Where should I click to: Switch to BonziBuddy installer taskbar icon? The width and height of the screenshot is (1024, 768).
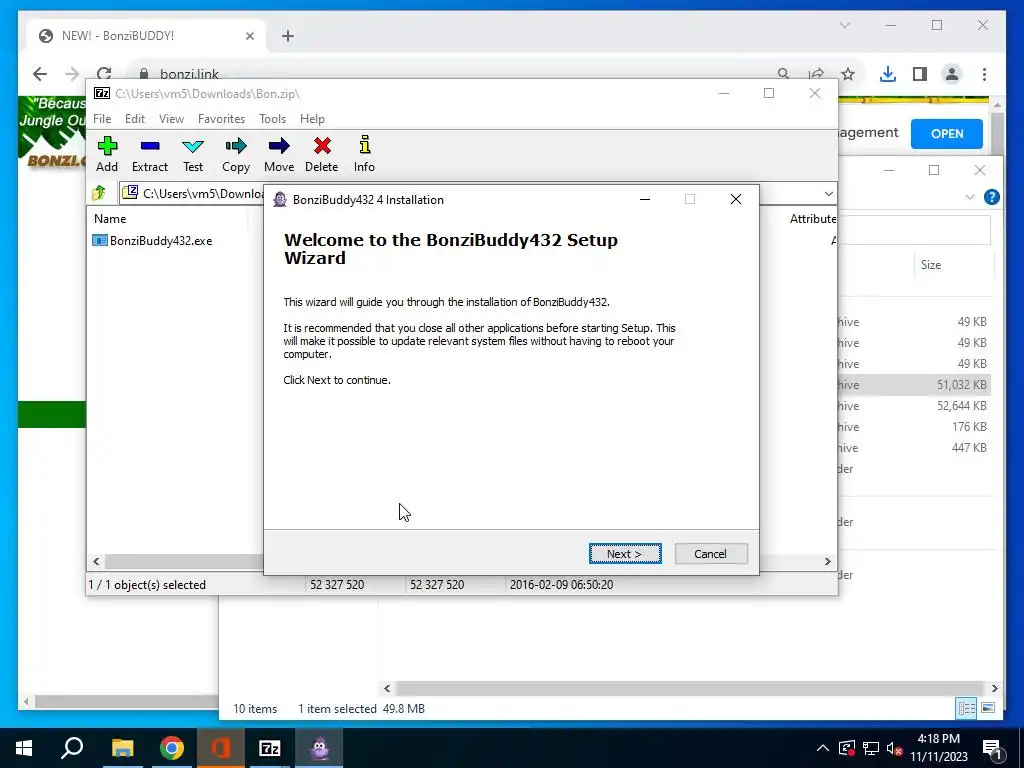tap(319, 748)
